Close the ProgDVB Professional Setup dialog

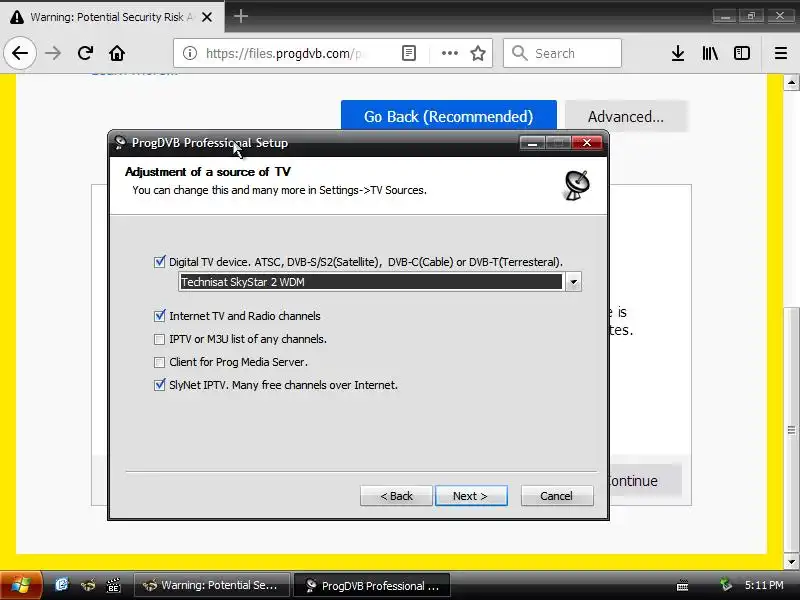pyautogui.click(x=587, y=143)
